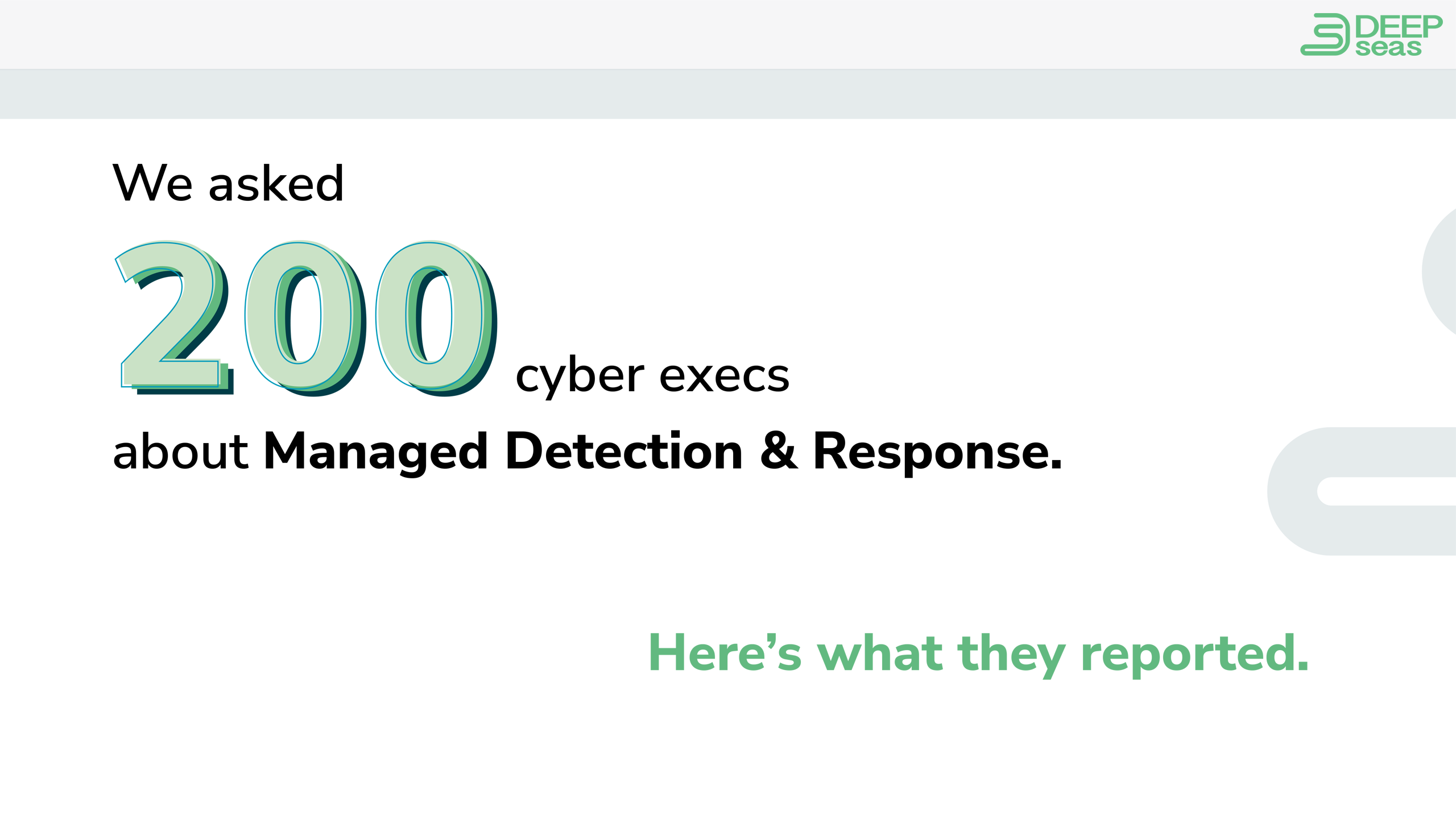This screenshot has height=819, width=1456.
Task: Click the green word "Here's"
Action: point(725,653)
